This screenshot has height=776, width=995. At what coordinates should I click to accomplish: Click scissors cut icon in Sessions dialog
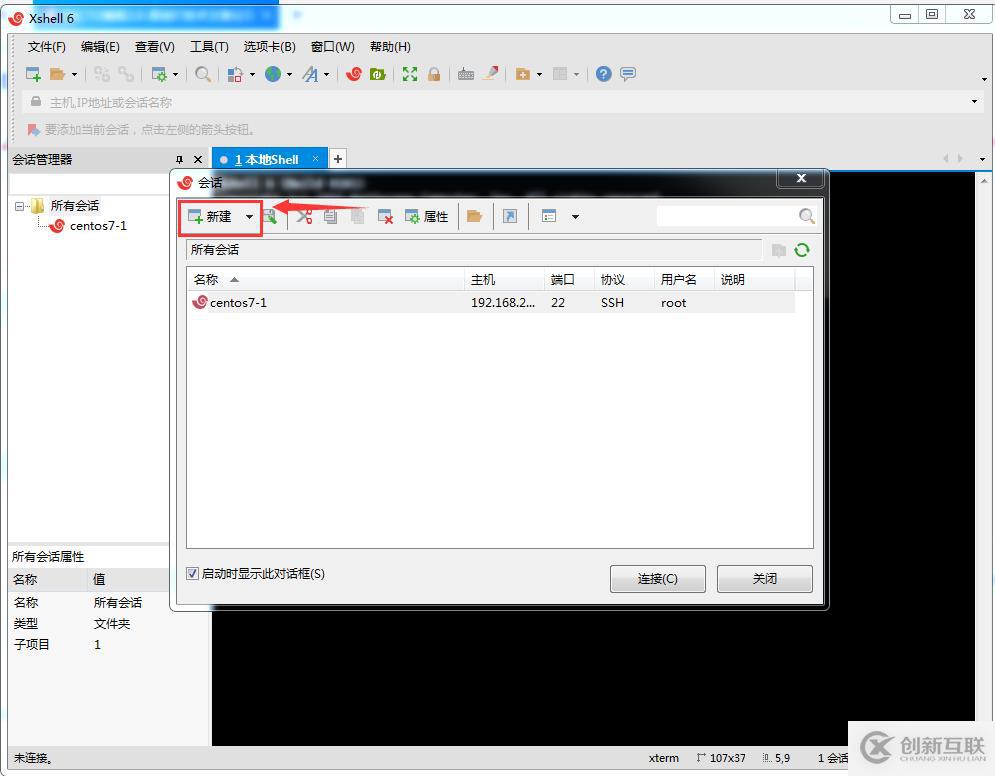pos(304,216)
